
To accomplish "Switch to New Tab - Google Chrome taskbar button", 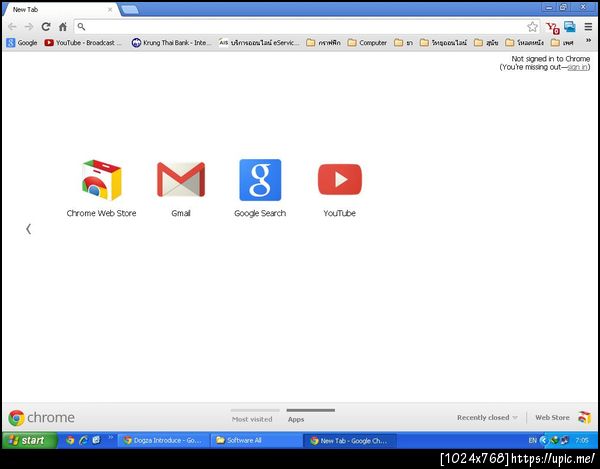I will pyautogui.click(x=350, y=440).
